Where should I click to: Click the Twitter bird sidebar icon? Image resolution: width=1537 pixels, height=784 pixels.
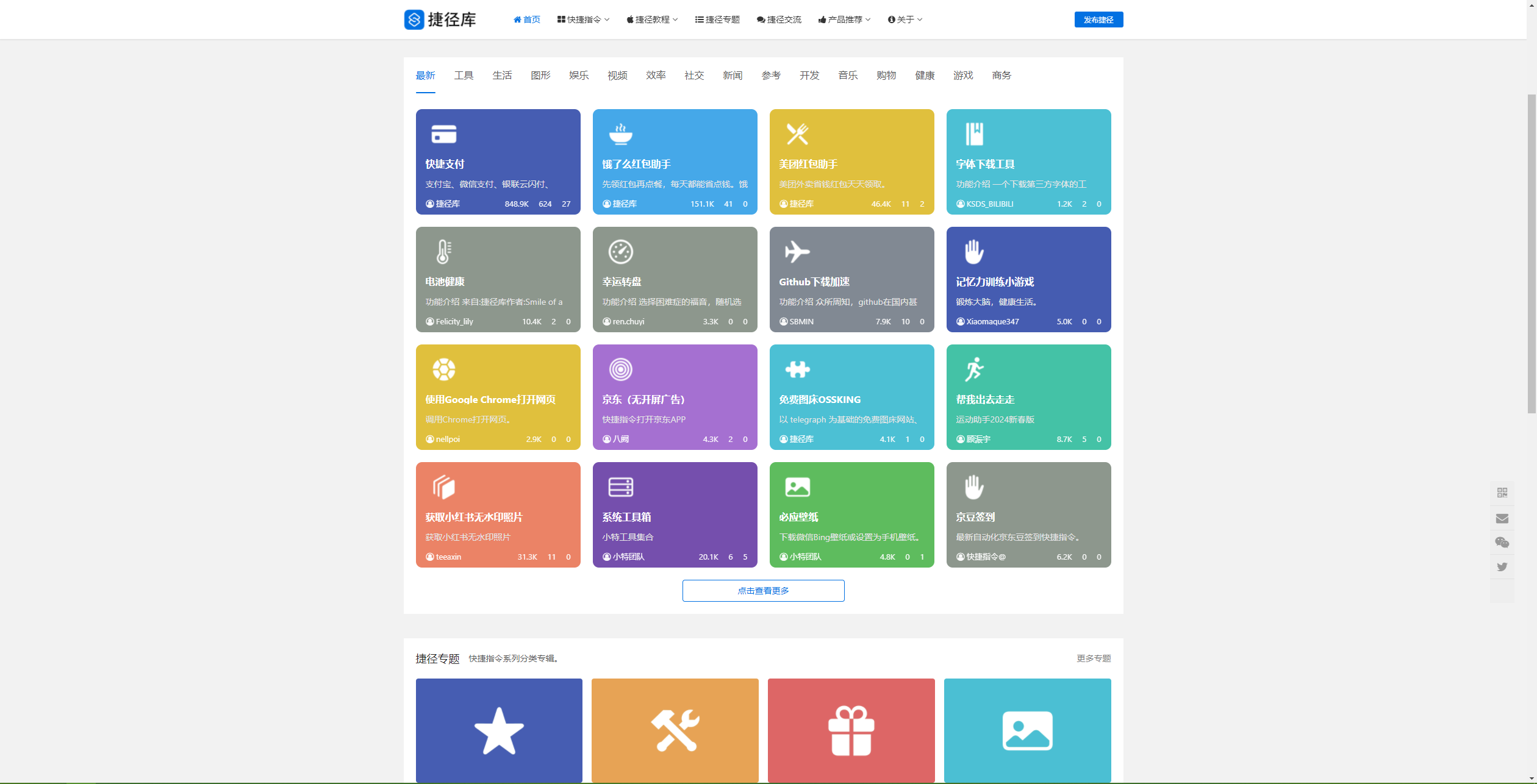pos(1502,567)
